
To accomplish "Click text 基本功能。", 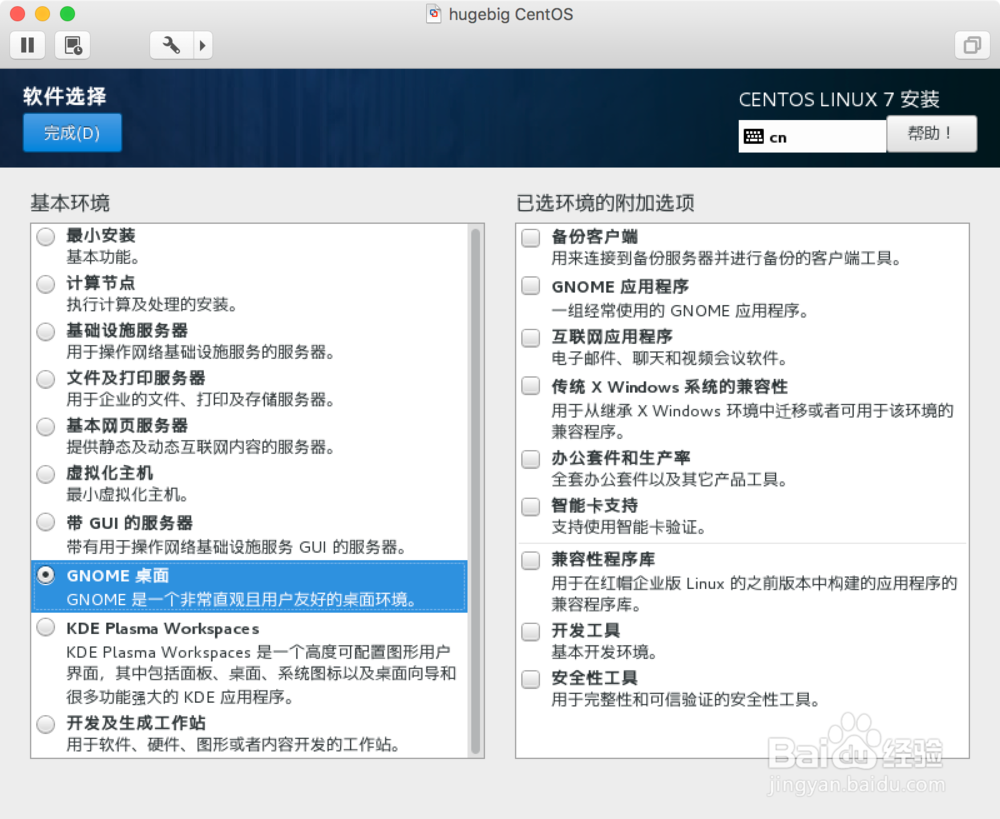I will (x=103, y=257).
